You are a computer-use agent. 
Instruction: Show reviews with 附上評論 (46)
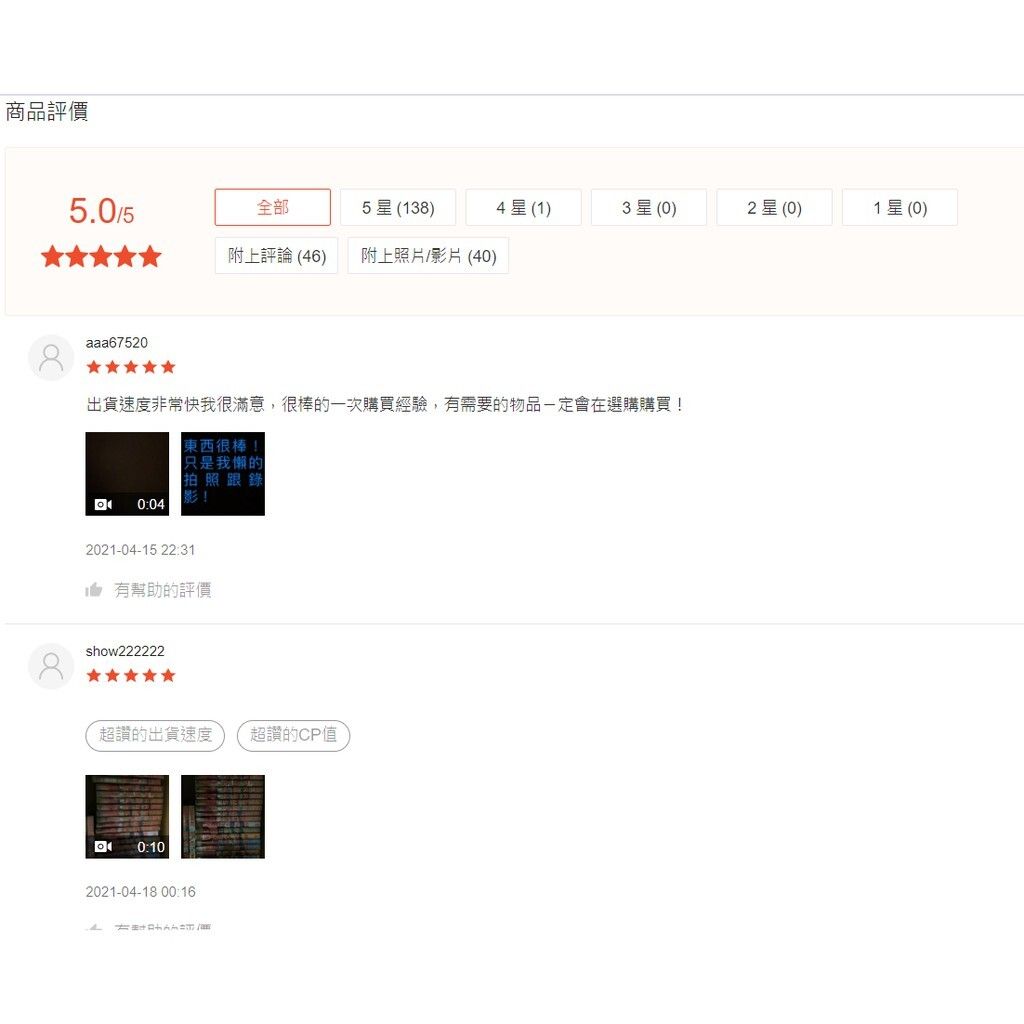tap(276, 255)
